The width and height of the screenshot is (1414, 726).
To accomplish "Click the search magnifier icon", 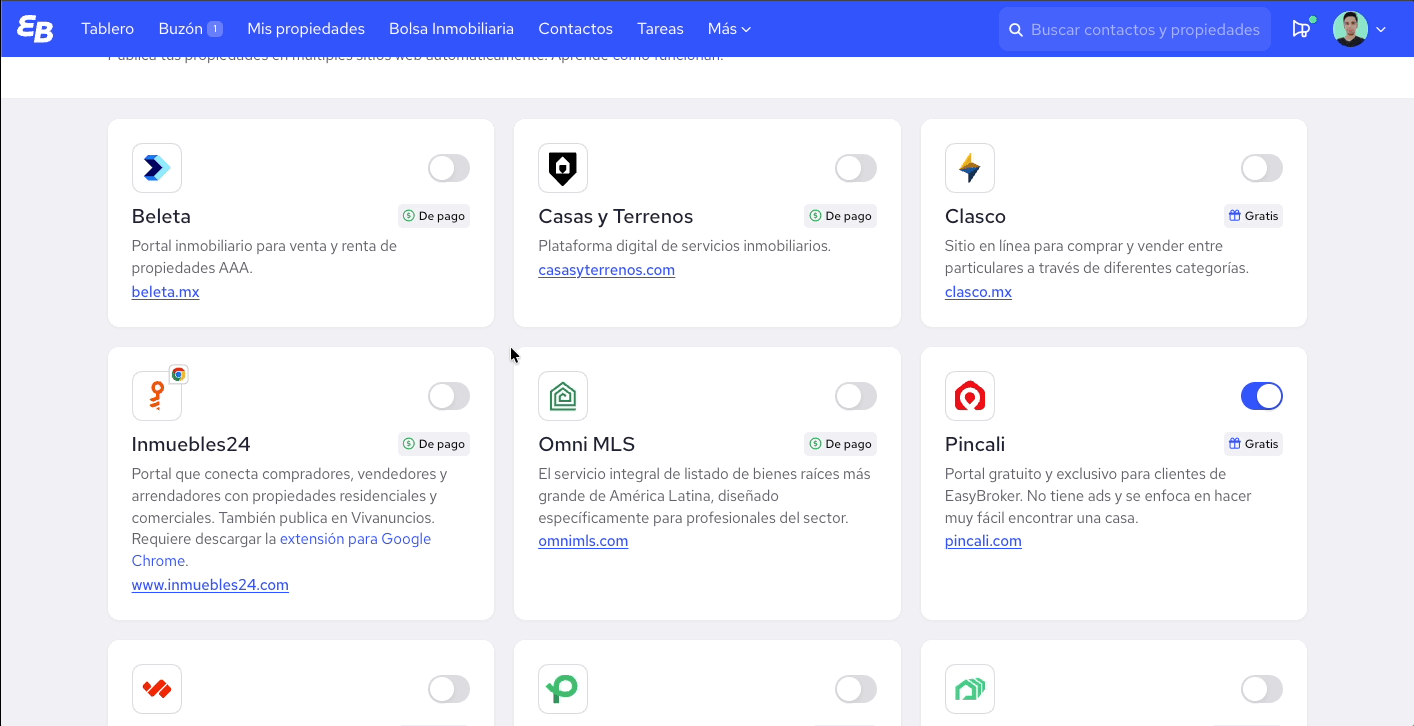I will (x=1015, y=30).
